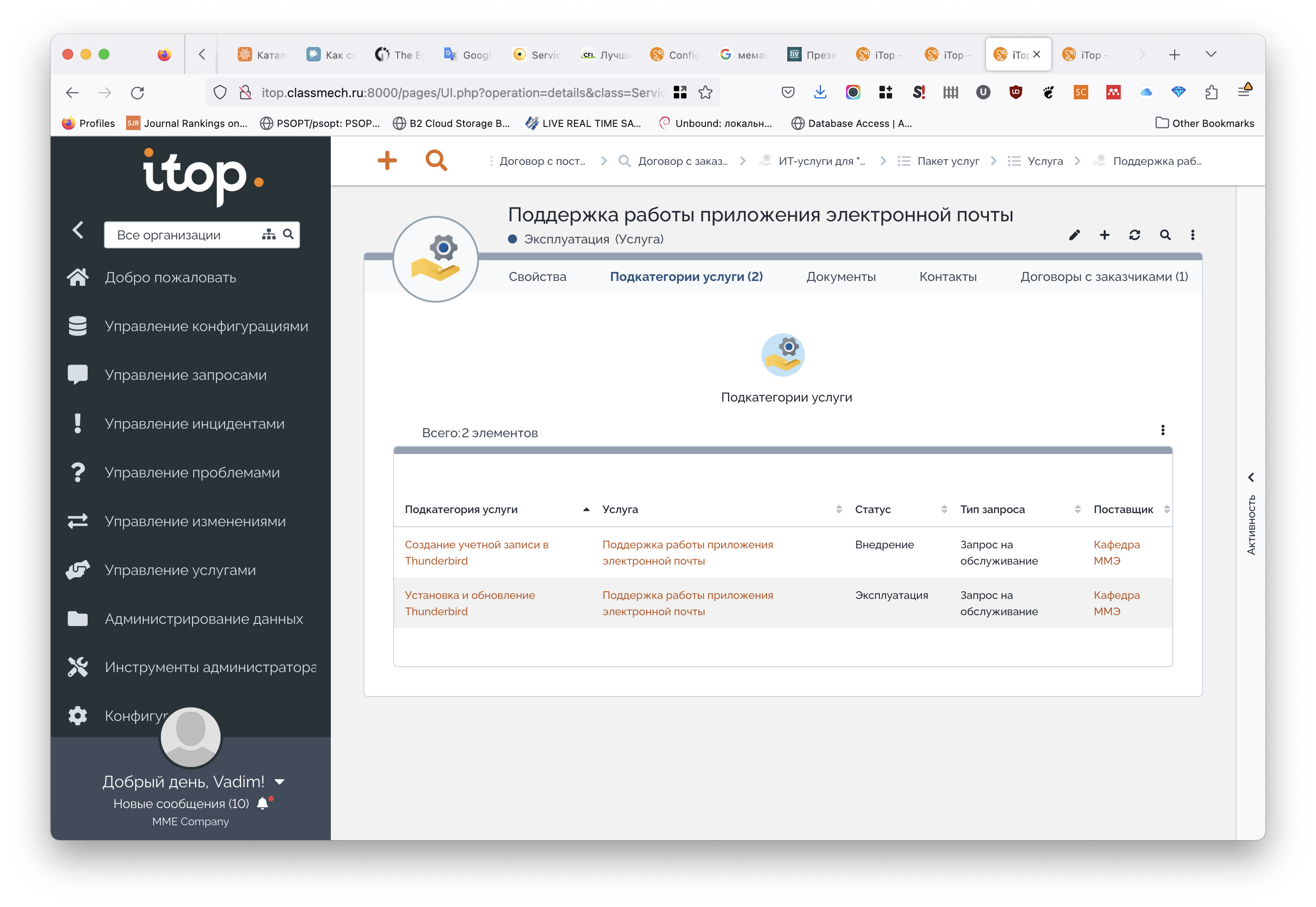The width and height of the screenshot is (1316, 907).
Task: Open the uBlock Origin shield extension icon
Action: click(x=1015, y=93)
